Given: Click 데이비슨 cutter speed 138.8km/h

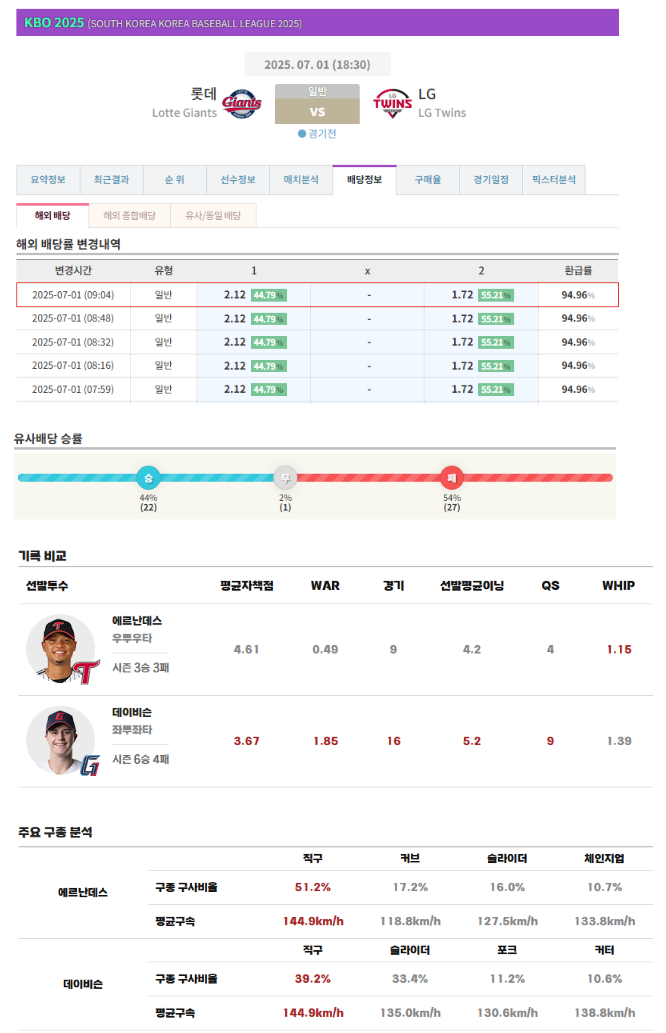Looking at the screenshot, I should tap(605, 1013).
